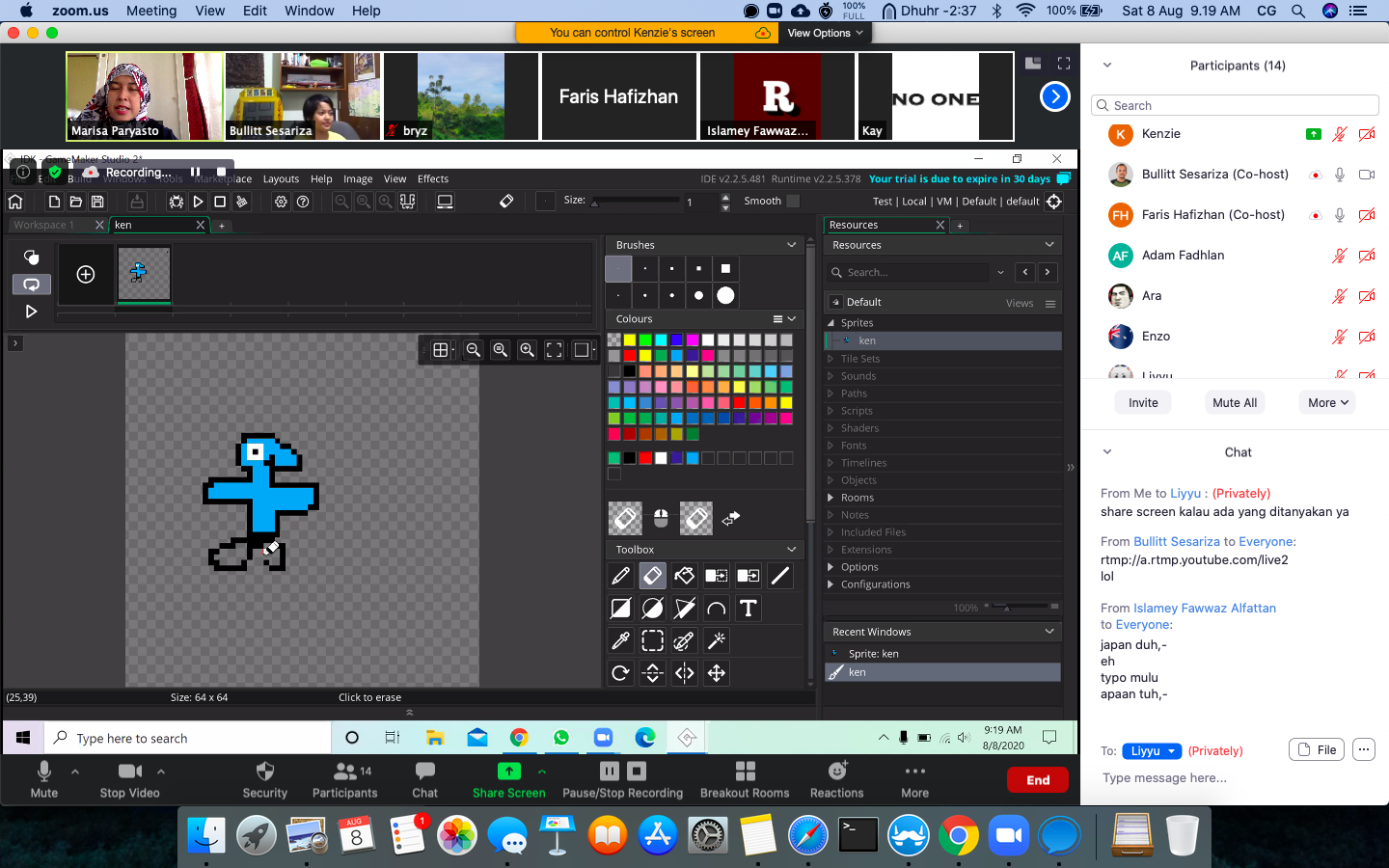Click the Polygon tool in the Toolbox
Image resolution: width=1389 pixels, height=868 pixels.
[x=684, y=609]
